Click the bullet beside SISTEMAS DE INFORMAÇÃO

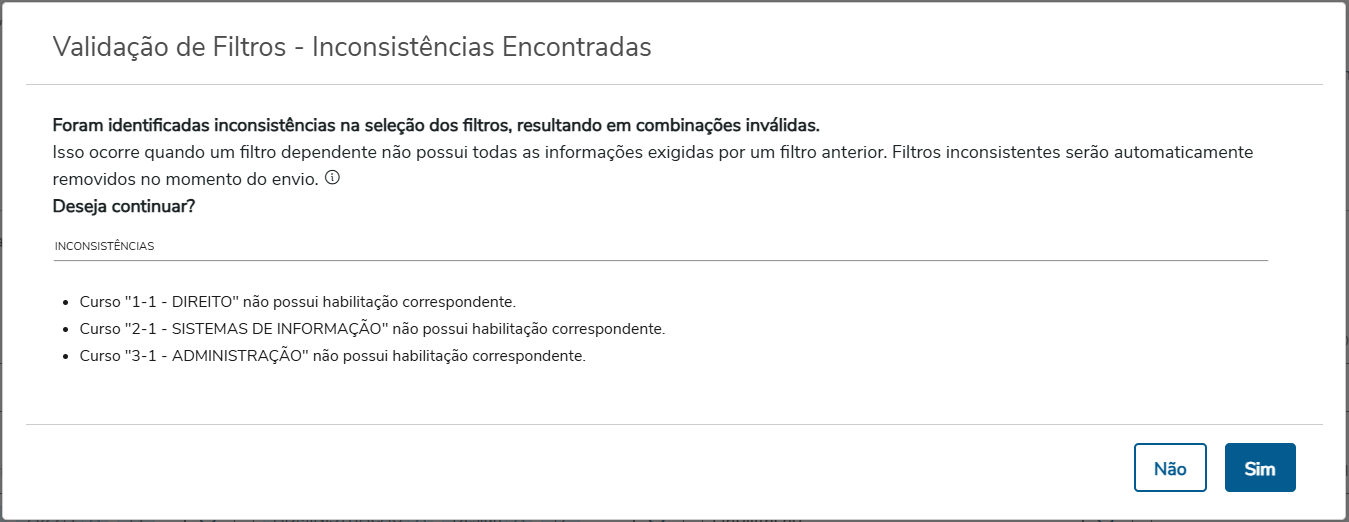pos(67,329)
